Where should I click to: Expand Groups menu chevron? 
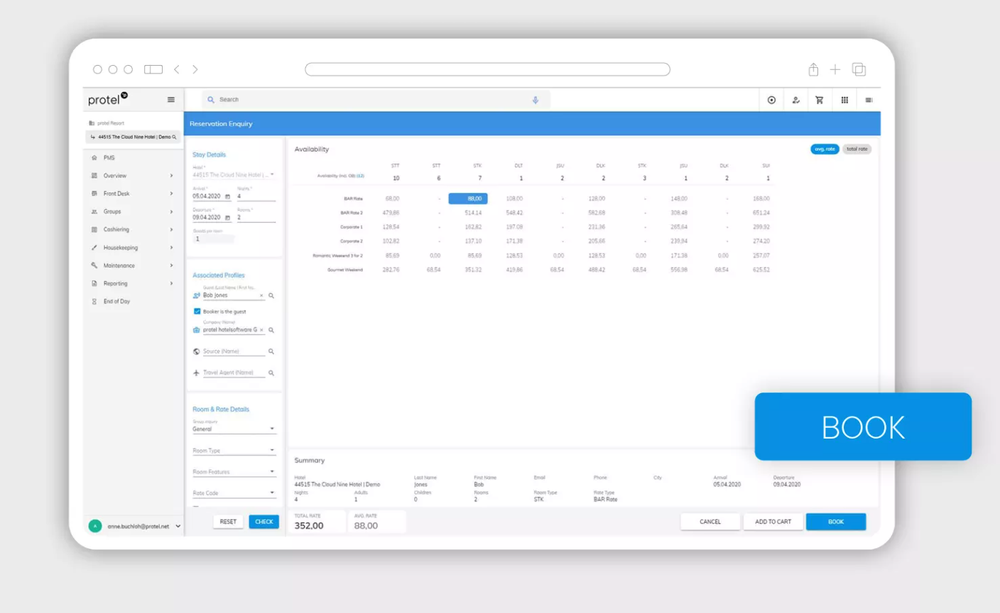172,212
